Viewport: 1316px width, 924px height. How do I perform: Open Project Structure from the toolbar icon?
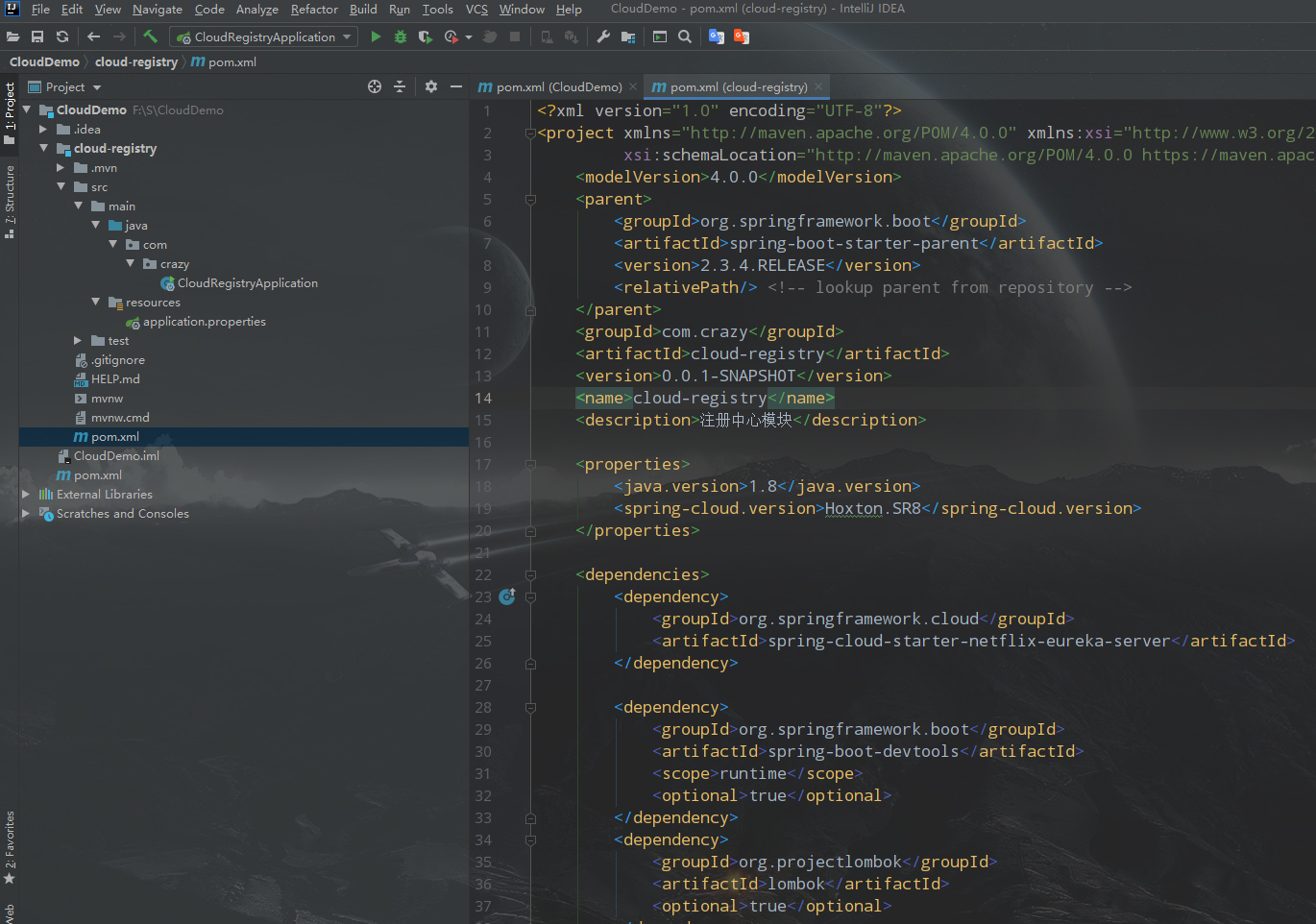coord(628,36)
